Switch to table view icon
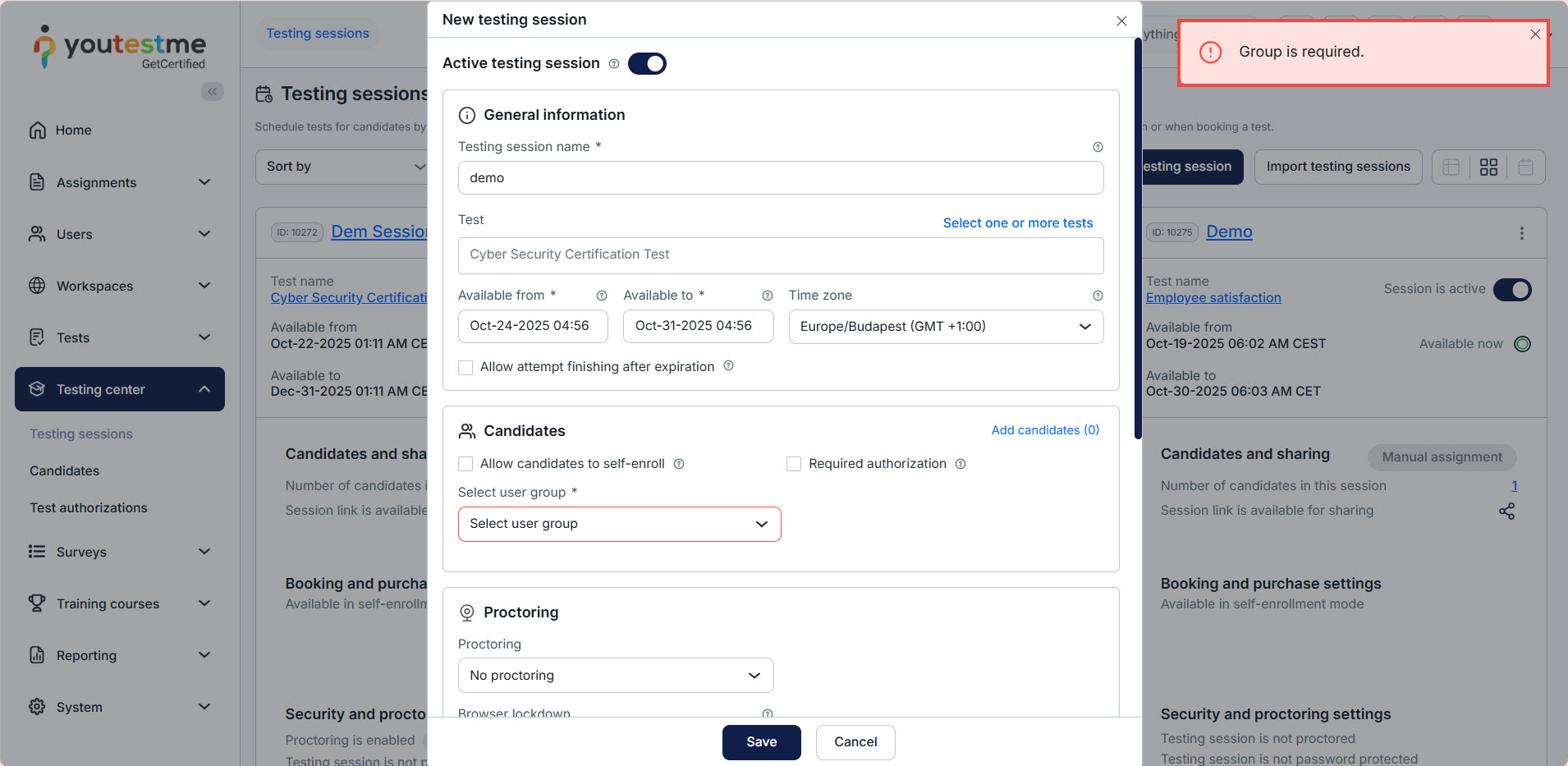Screen dimensions: 1568x766 [1451, 167]
